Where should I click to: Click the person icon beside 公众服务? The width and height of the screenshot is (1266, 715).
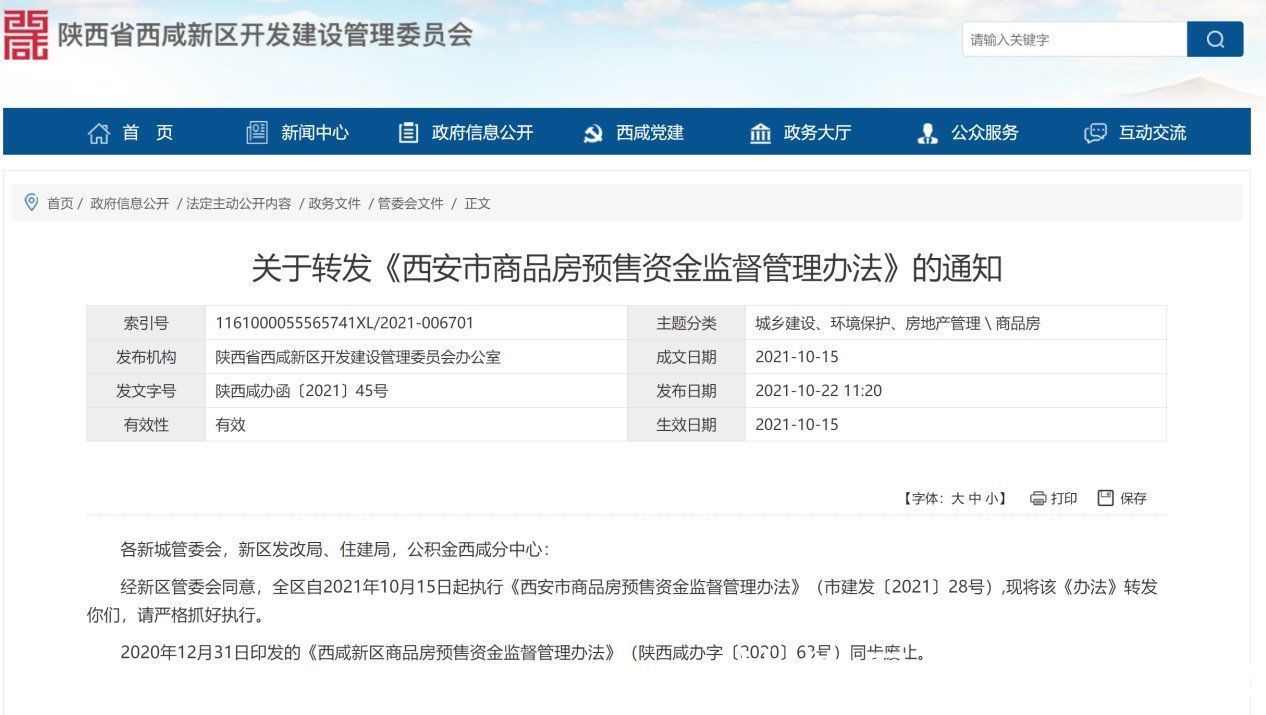click(927, 133)
